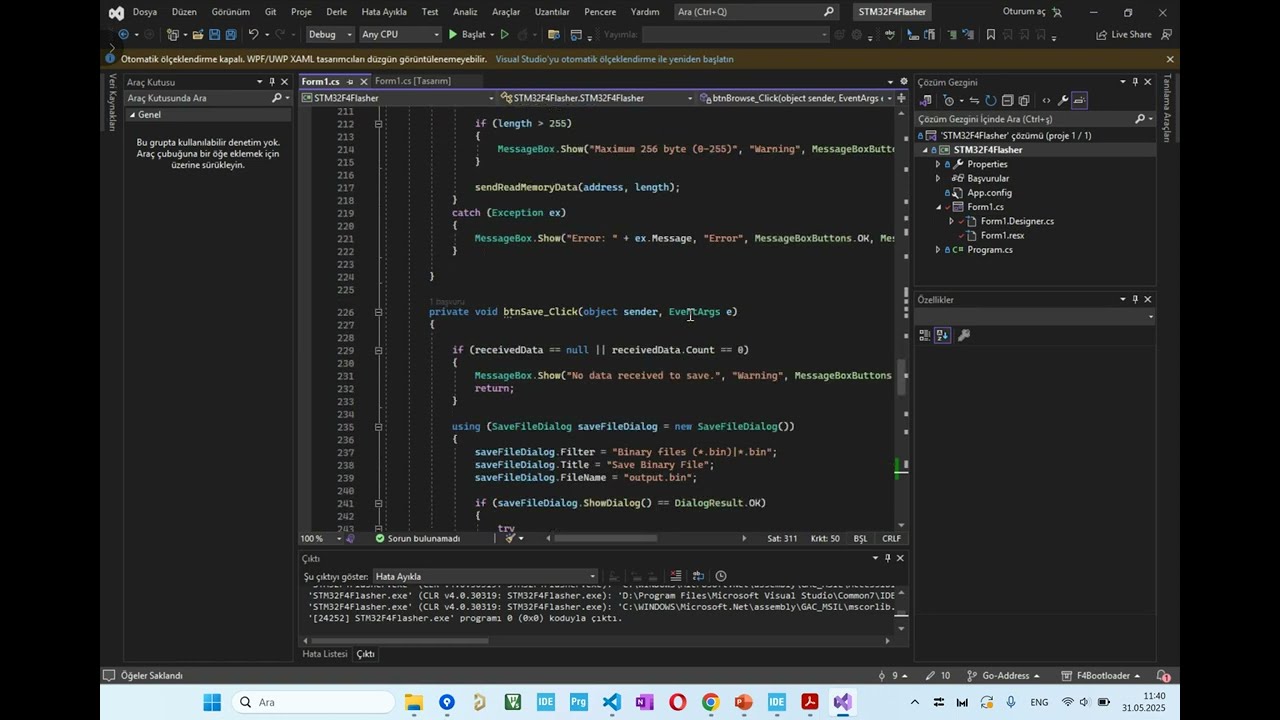This screenshot has height=720, width=1280.
Task: Click the F4Bootloader repository in status bar
Action: point(1102,676)
